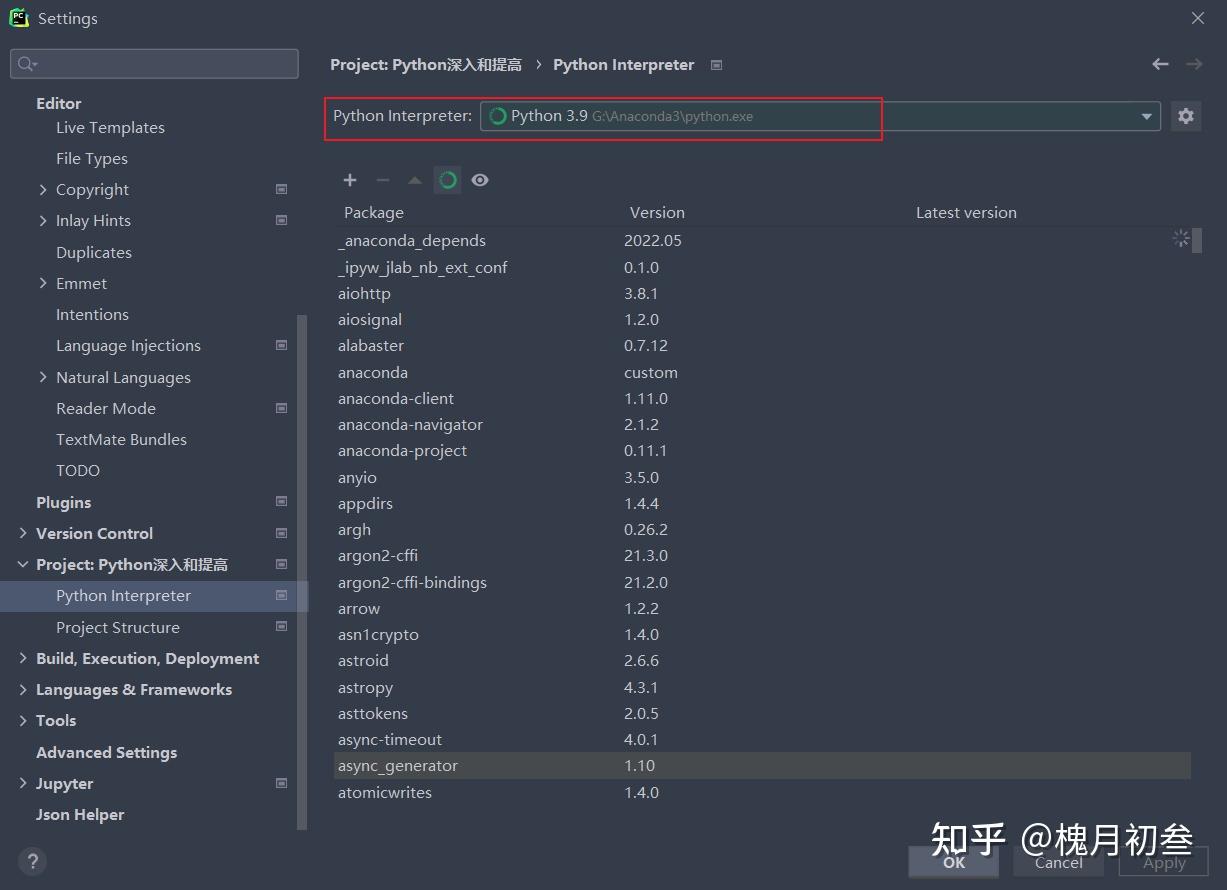Focus the settings search field

[x=154, y=64]
